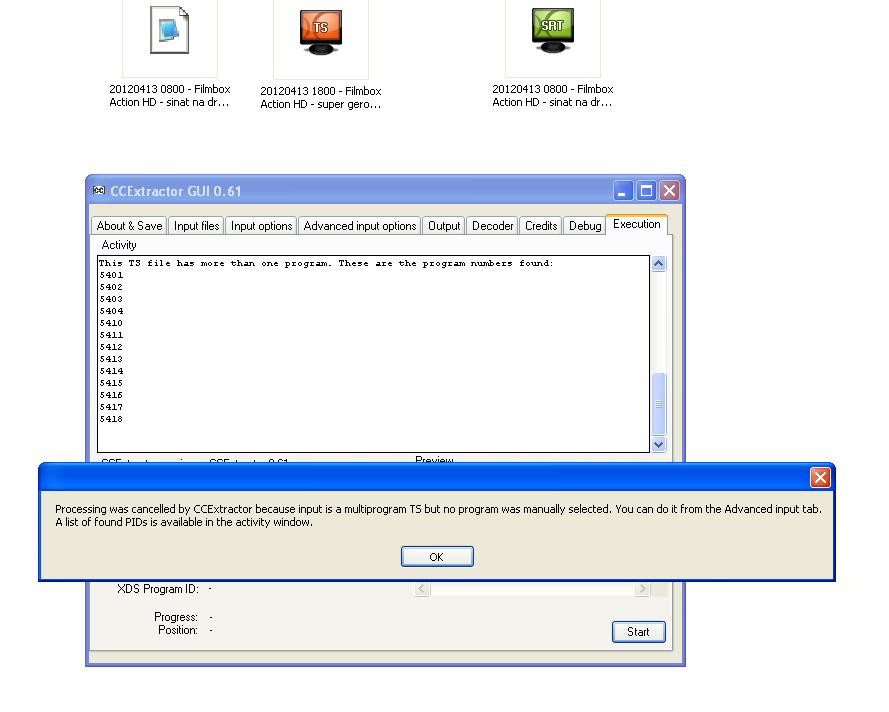Click program number 5418 in the Activity log
The image size is (889, 712).
tap(111, 419)
